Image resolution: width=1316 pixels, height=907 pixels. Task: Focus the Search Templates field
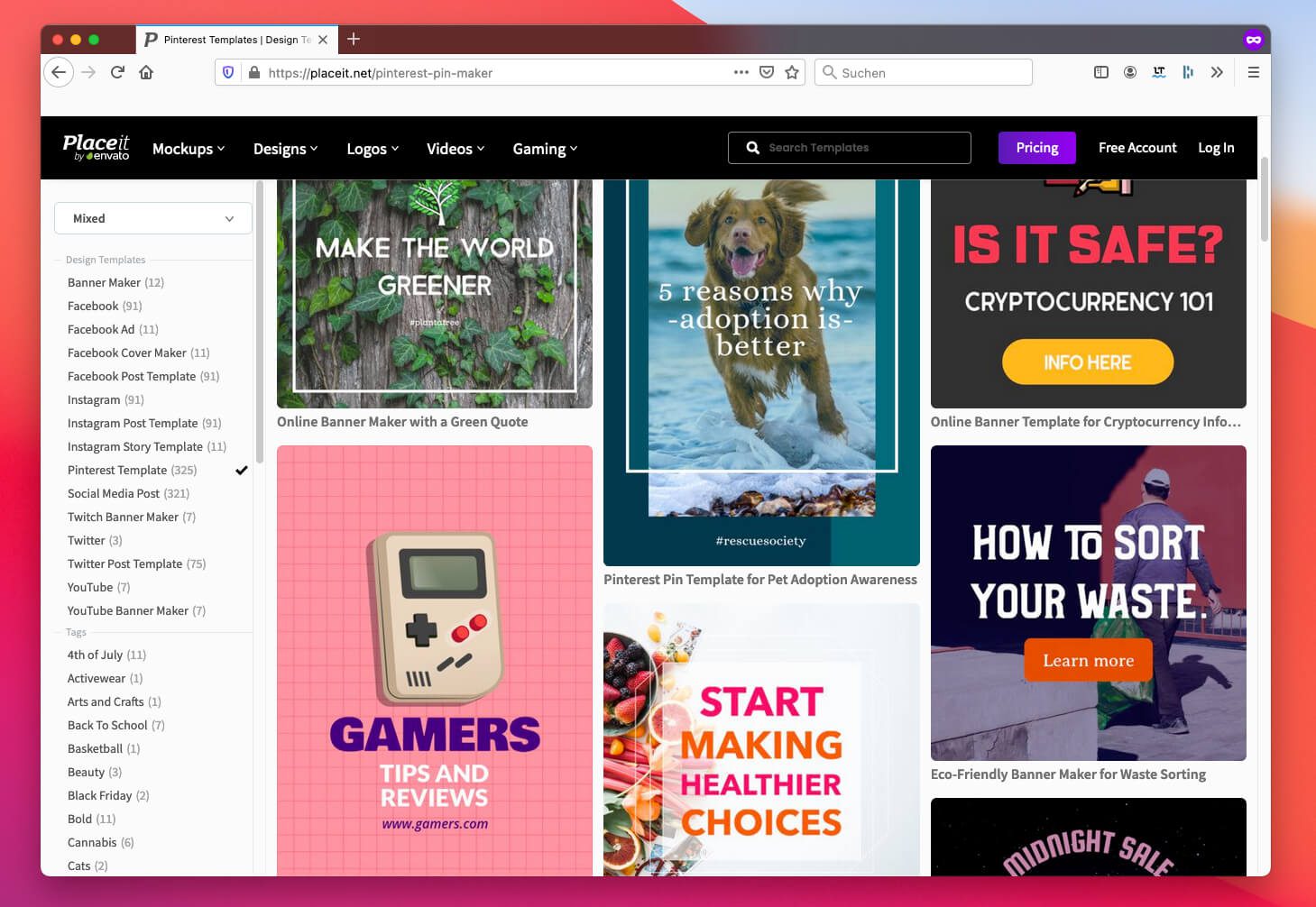pyautogui.click(x=850, y=148)
